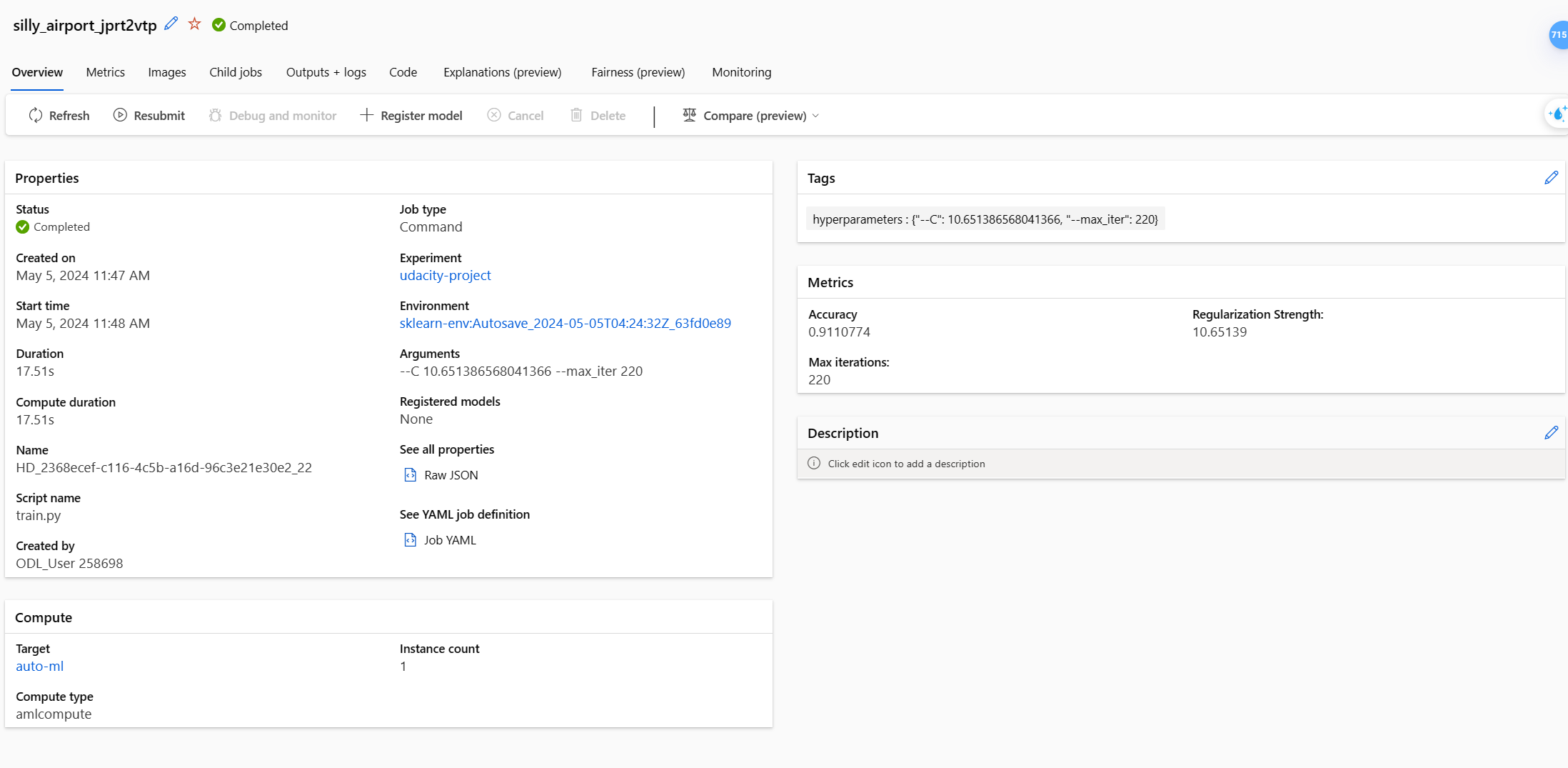Open the Outputs + logs tab

click(326, 72)
